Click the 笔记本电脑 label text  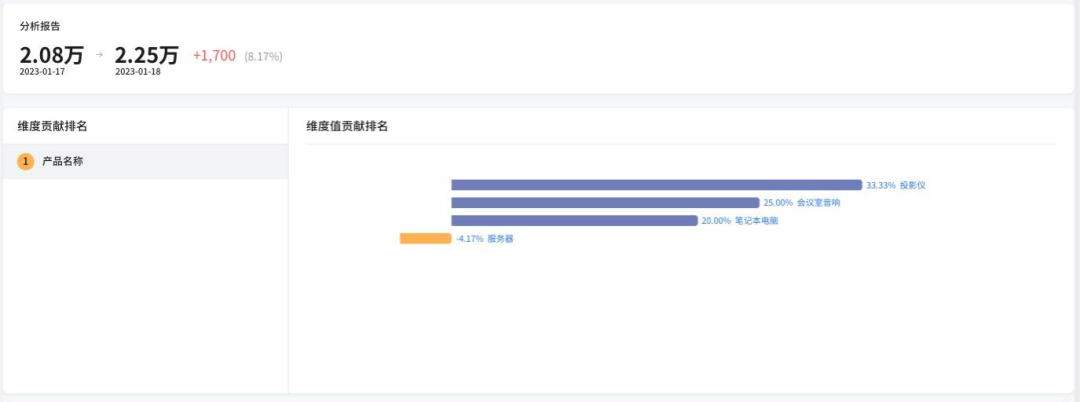[756, 221]
